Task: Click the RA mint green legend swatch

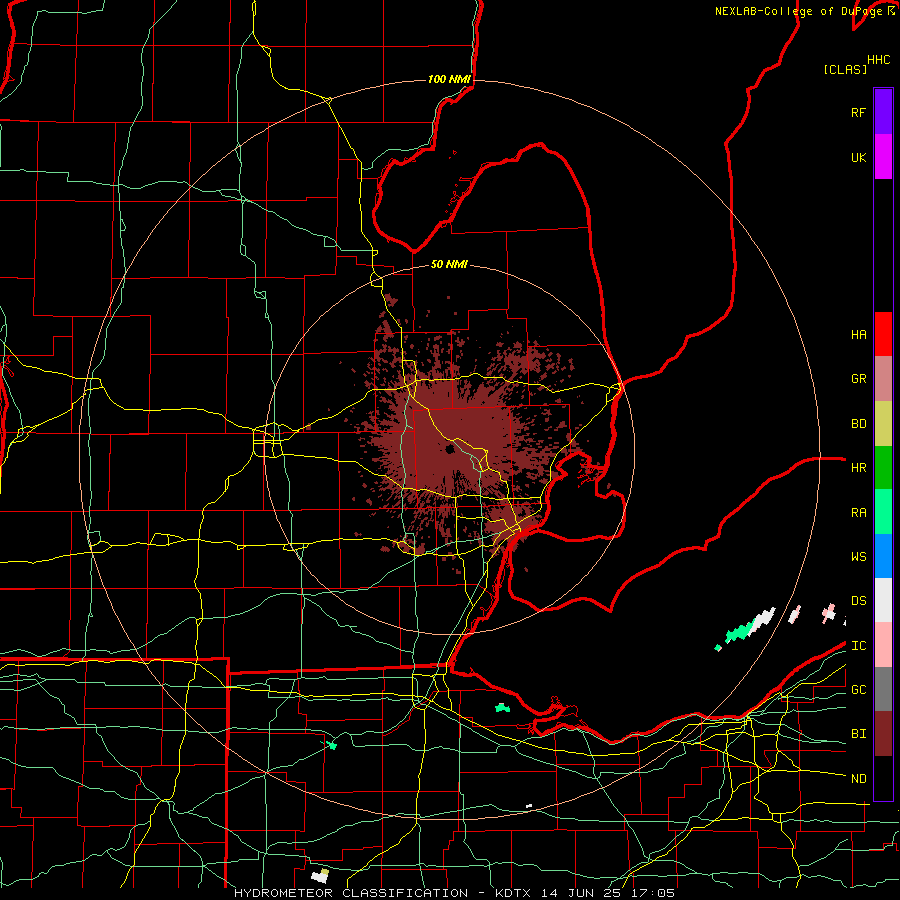Action: pos(883,512)
